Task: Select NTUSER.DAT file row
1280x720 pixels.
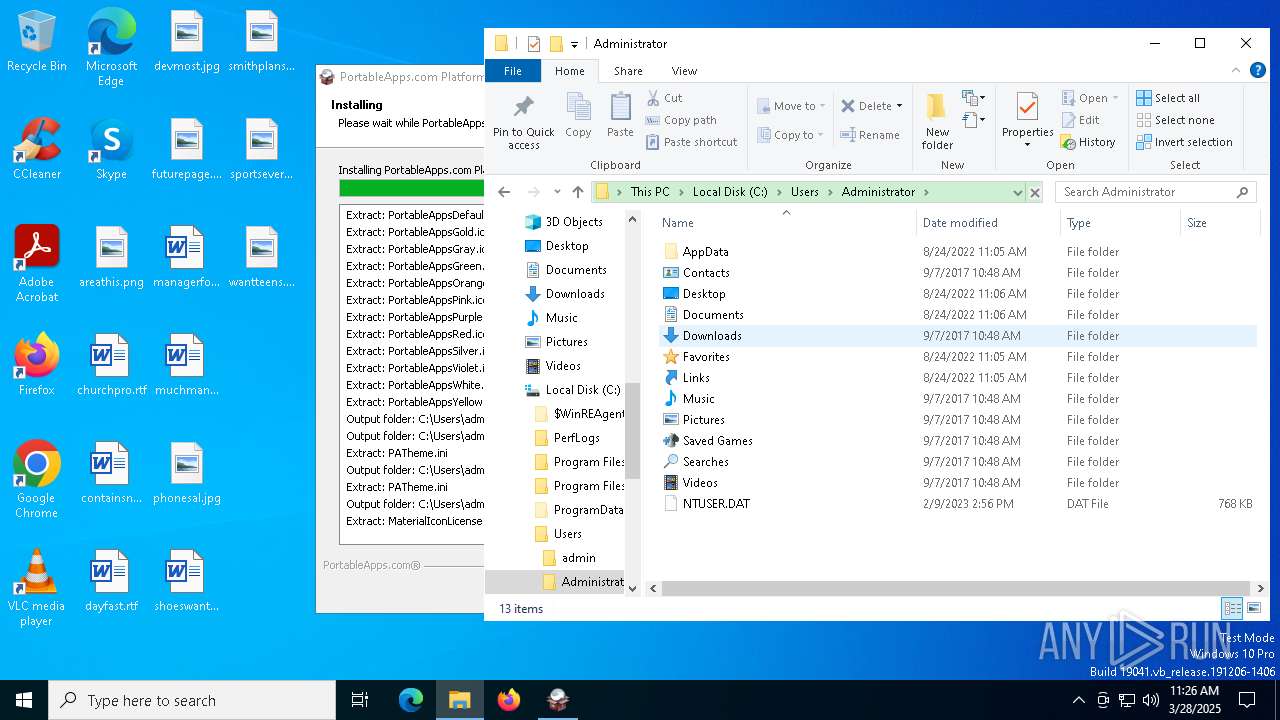Action: tap(958, 504)
